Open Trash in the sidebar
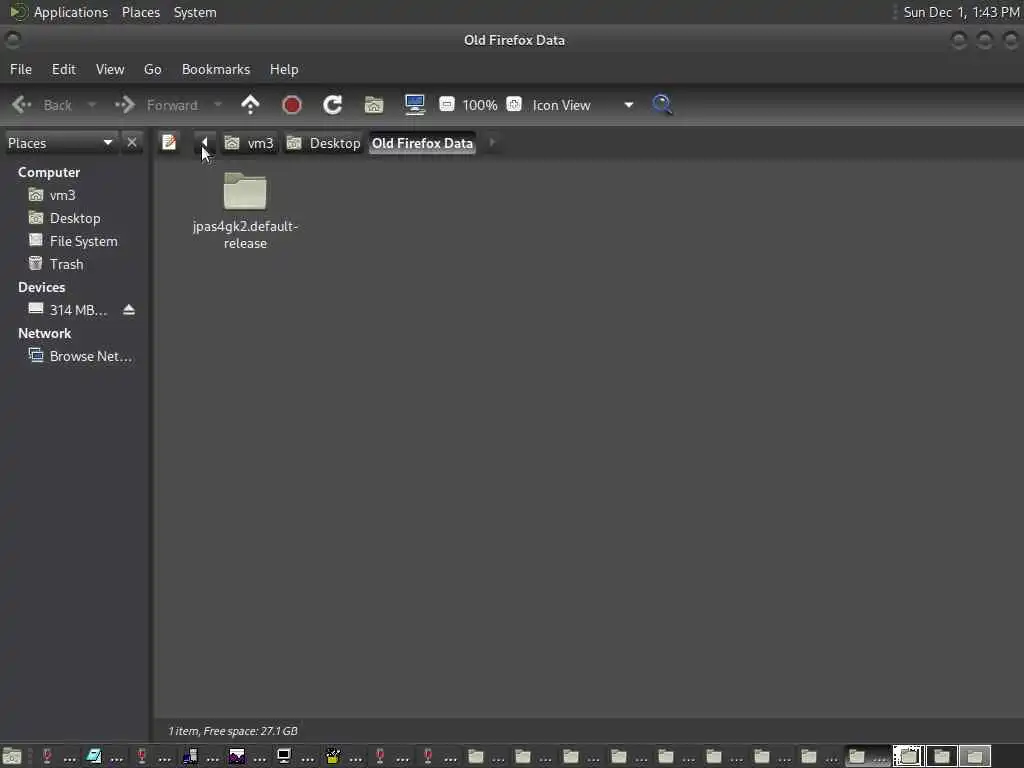The height and width of the screenshot is (768, 1024). click(56, 264)
